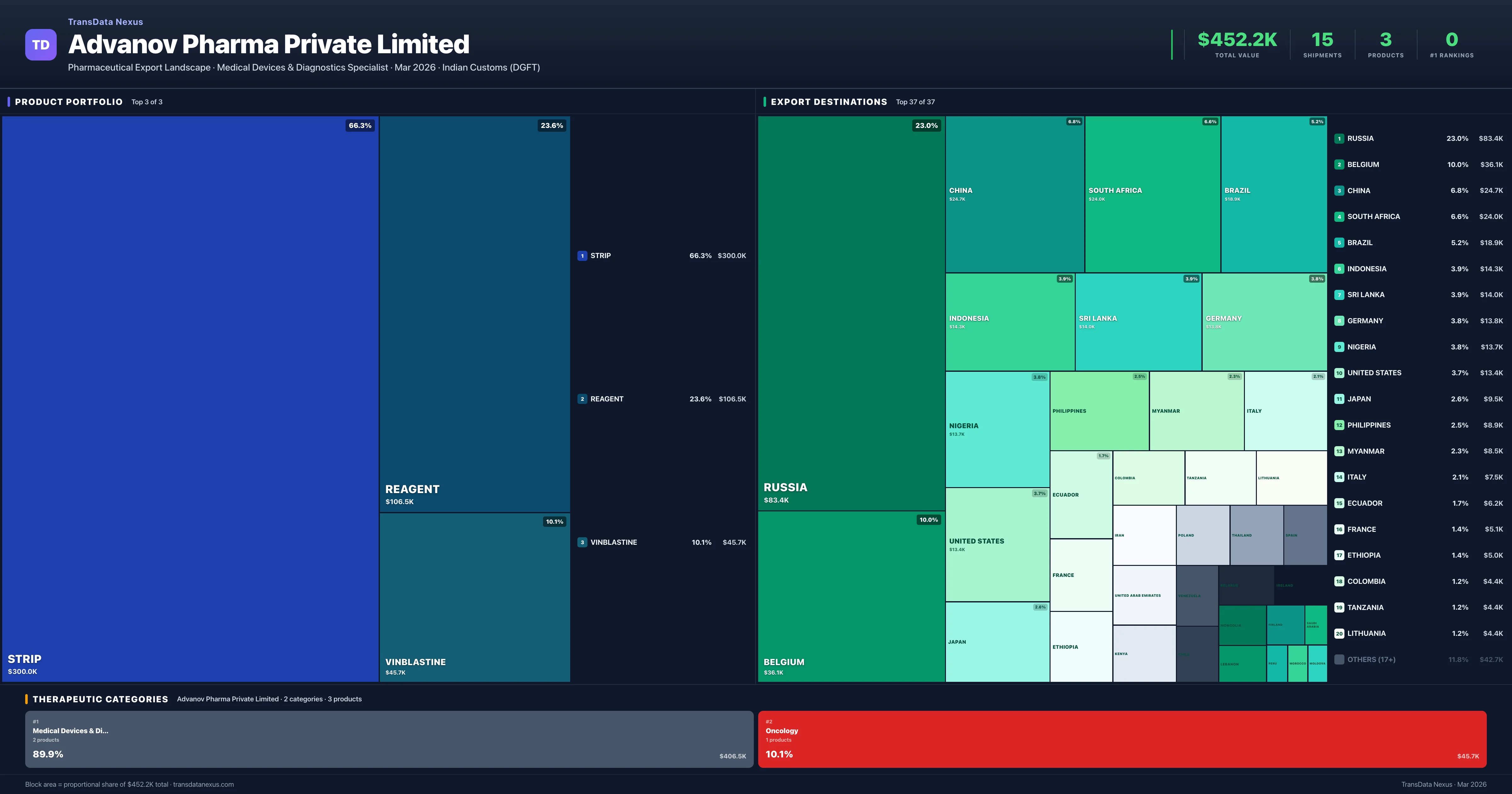The width and height of the screenshot is (1512, 794).
Task: Click the purple TD logo icon
Action: 41,45
